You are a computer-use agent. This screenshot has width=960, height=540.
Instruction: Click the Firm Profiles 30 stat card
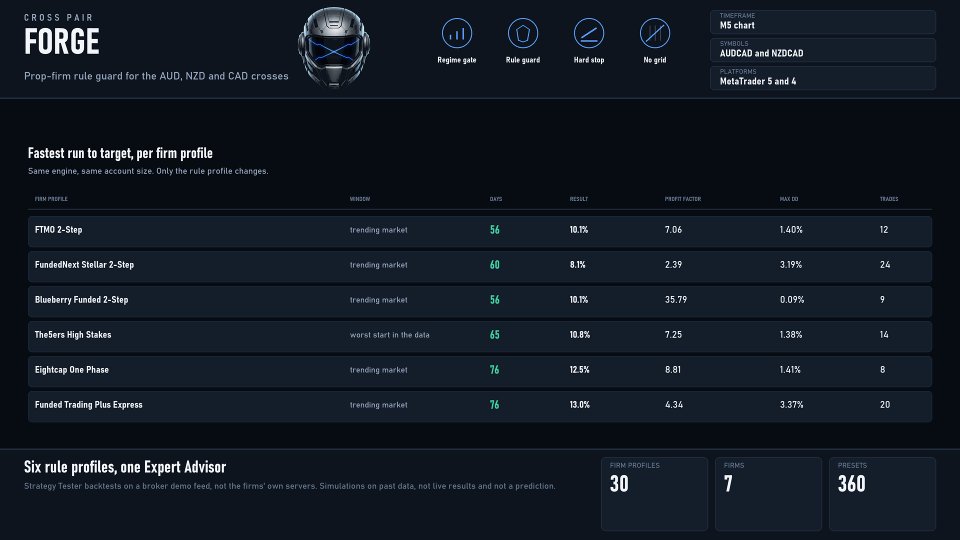[654, 493]
